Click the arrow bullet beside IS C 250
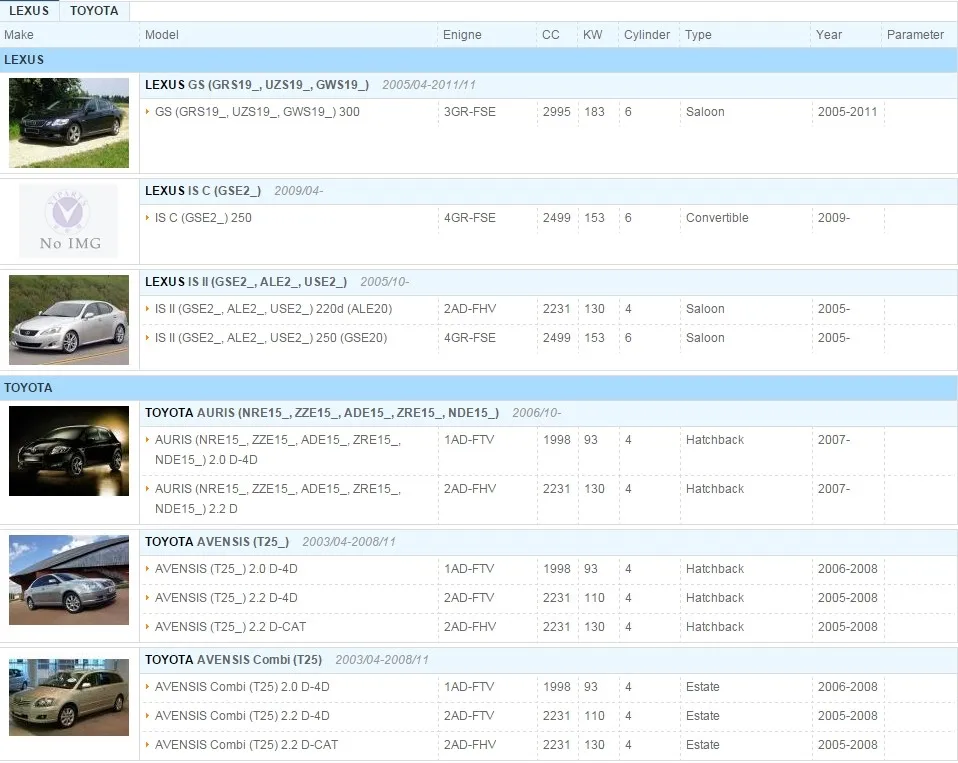The height and width of the screenshot is (763, 958). click(x=147, y=217)
